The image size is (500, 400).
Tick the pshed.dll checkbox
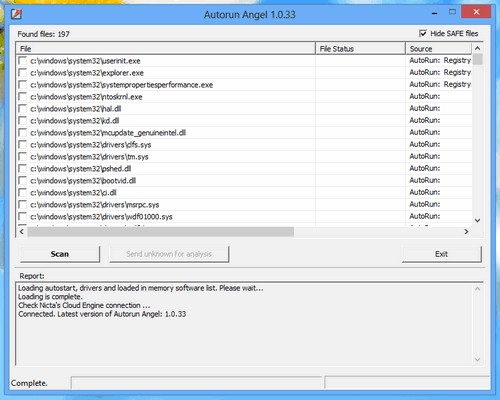pos(23,169)
